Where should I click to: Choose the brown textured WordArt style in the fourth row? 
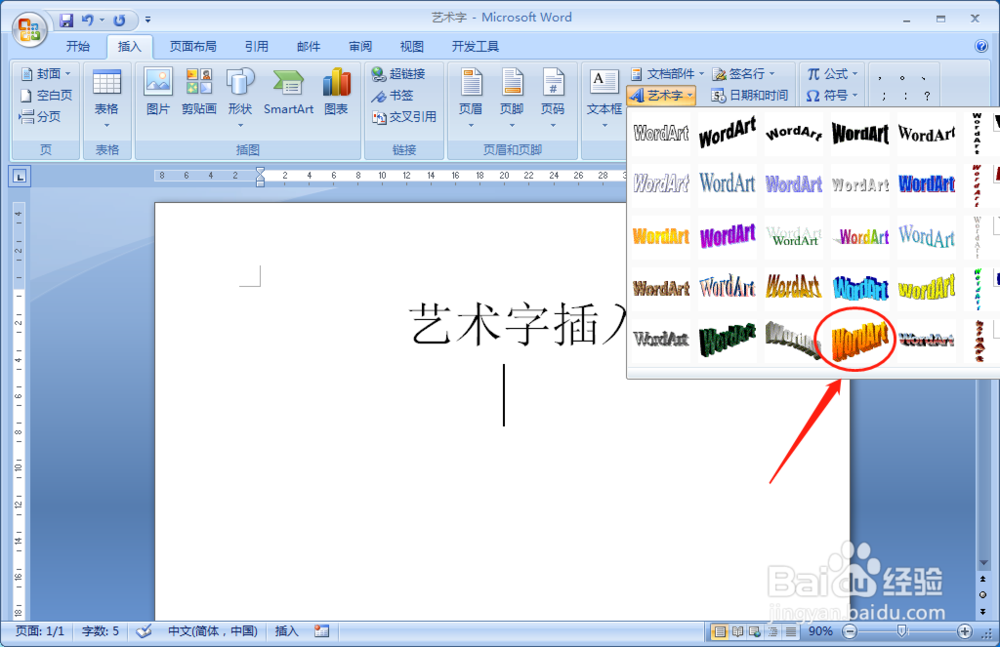coord(661,288)
